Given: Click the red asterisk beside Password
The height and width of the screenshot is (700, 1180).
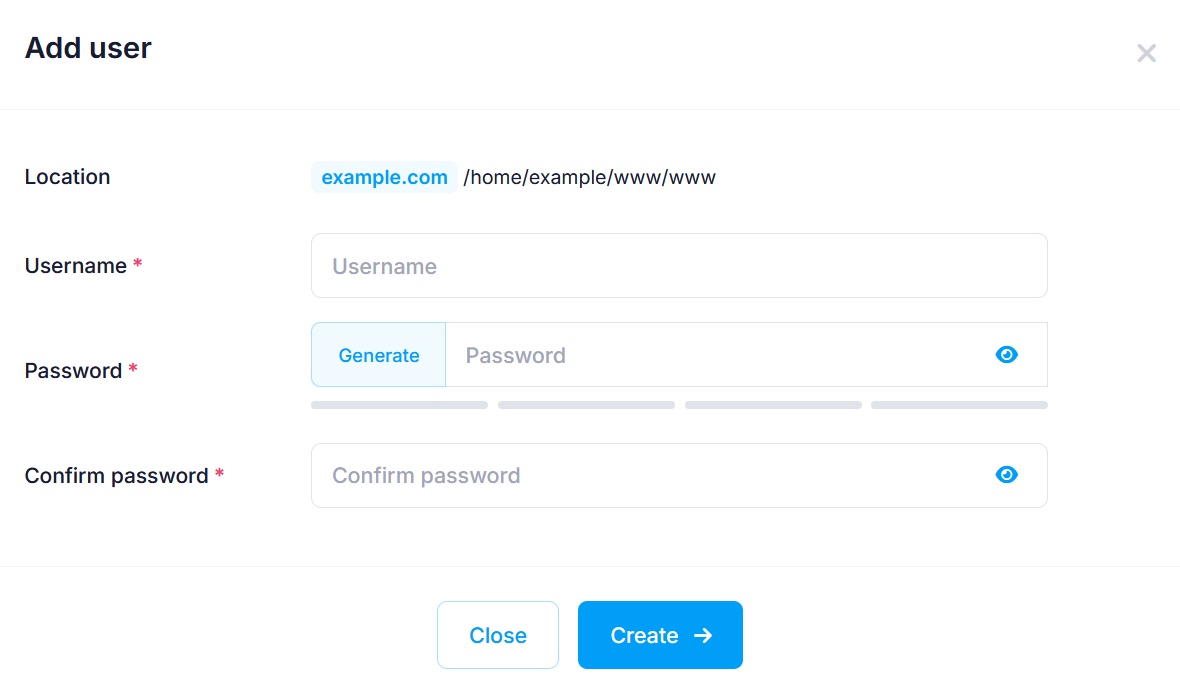Looking at the screenshot, I should point(133,369).
